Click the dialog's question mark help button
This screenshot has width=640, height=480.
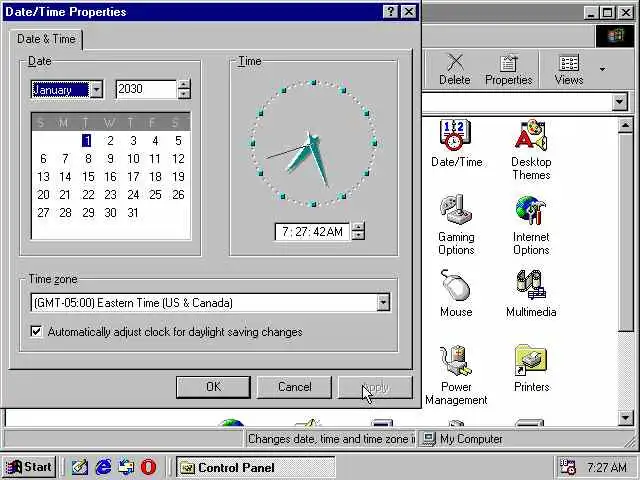391,11
